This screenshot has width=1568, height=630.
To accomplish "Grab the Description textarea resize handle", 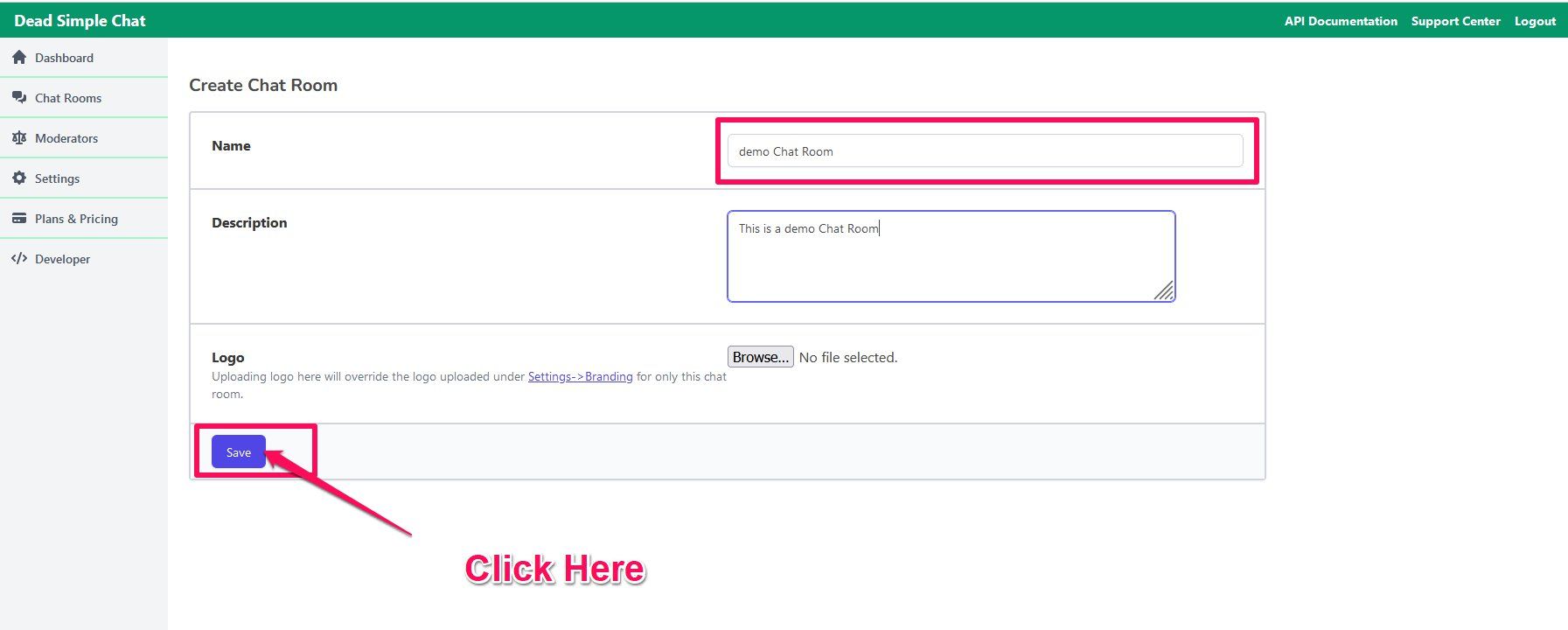I will coord(1164,290).
